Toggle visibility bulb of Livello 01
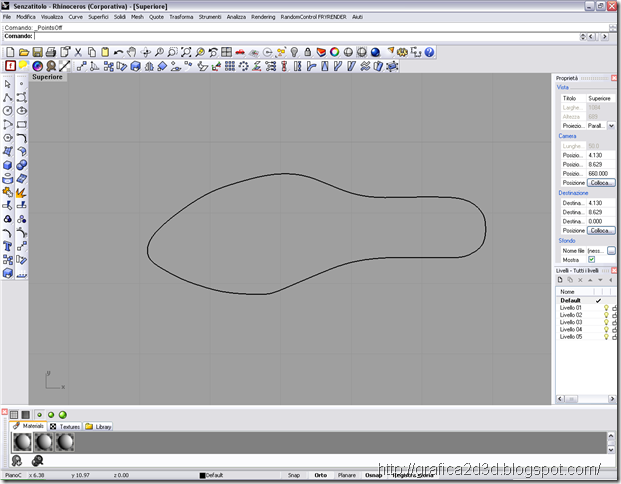This screenshot has height=484, width=621. (x=606, y=308)
